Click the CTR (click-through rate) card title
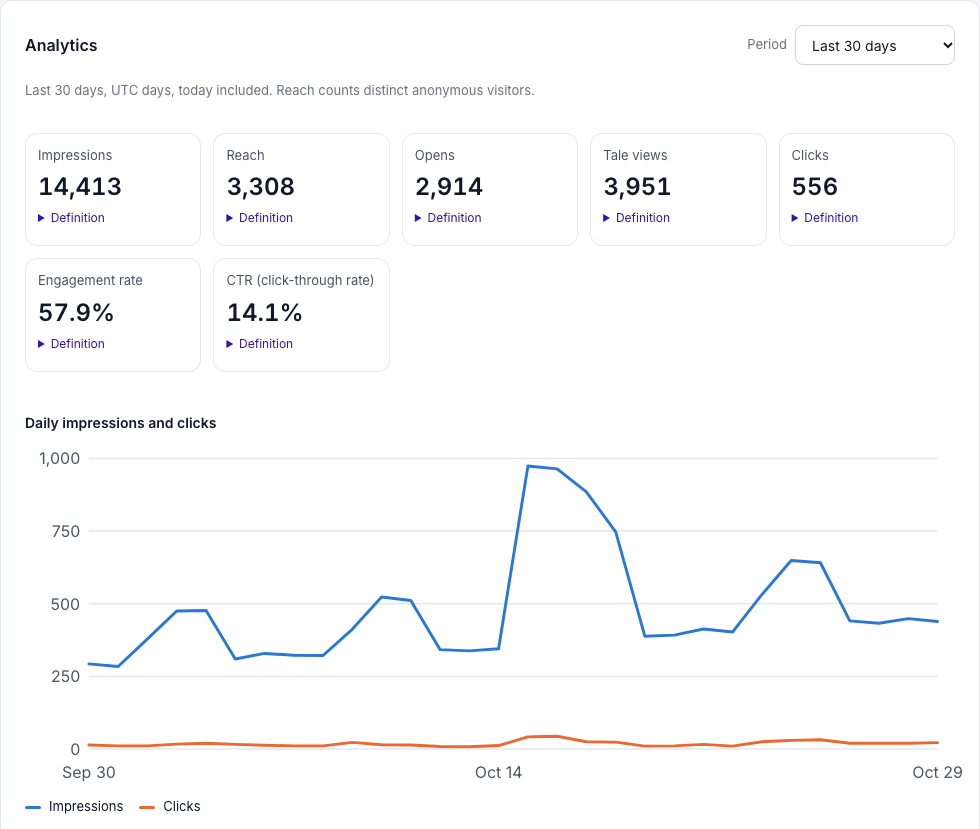The width and height of the screenshot is (980, 829). (x=300, y=280)
